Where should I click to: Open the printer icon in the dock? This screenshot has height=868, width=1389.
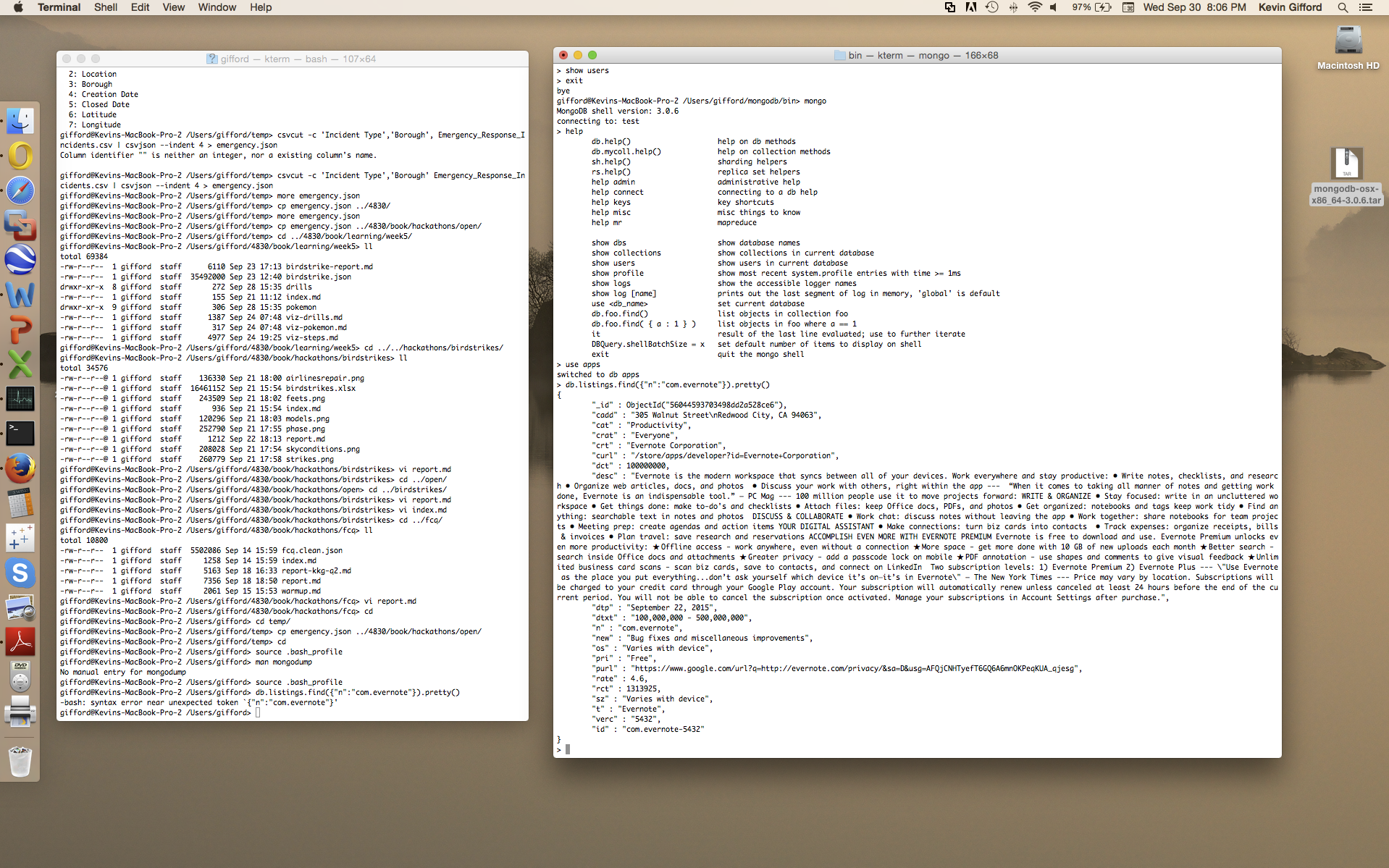click(x=20, y=712)
